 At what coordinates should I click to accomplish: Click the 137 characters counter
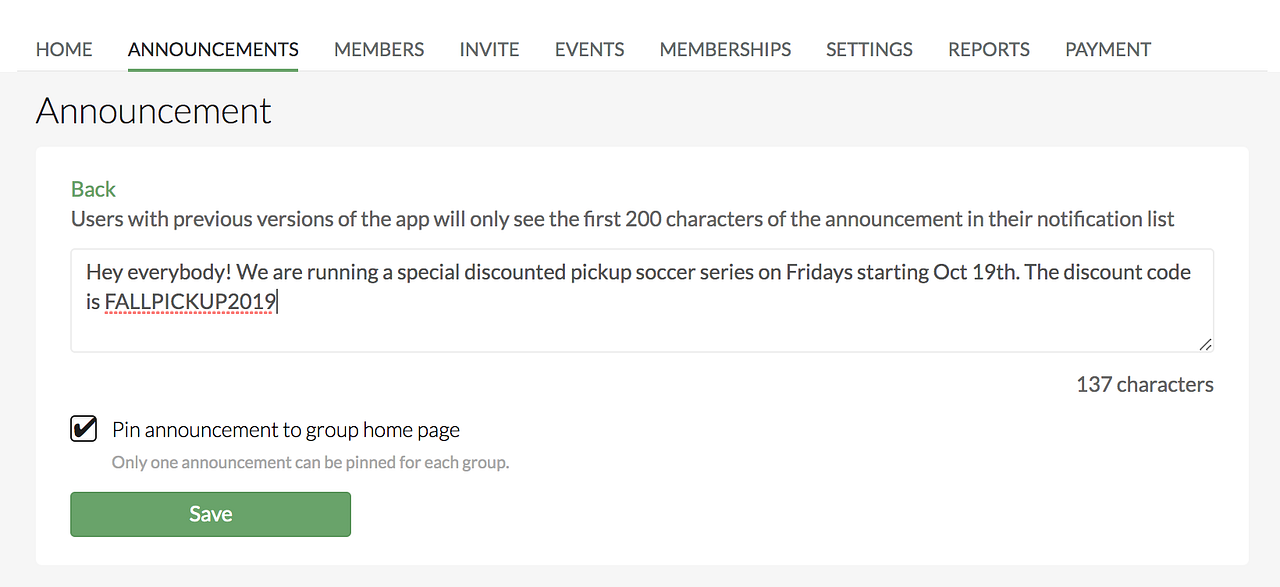(x=1144, y=384)
